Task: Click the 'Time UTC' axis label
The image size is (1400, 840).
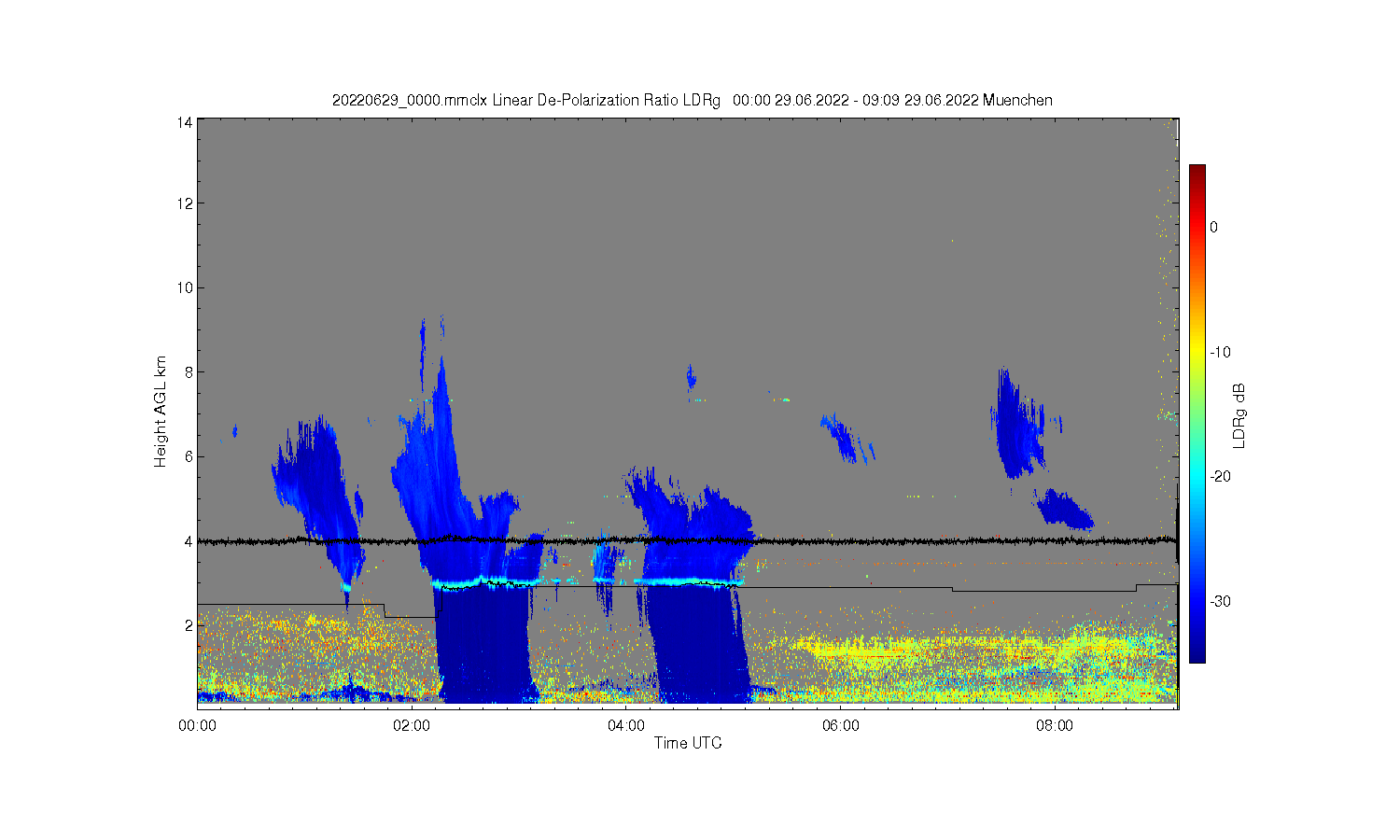Action: 688,743
